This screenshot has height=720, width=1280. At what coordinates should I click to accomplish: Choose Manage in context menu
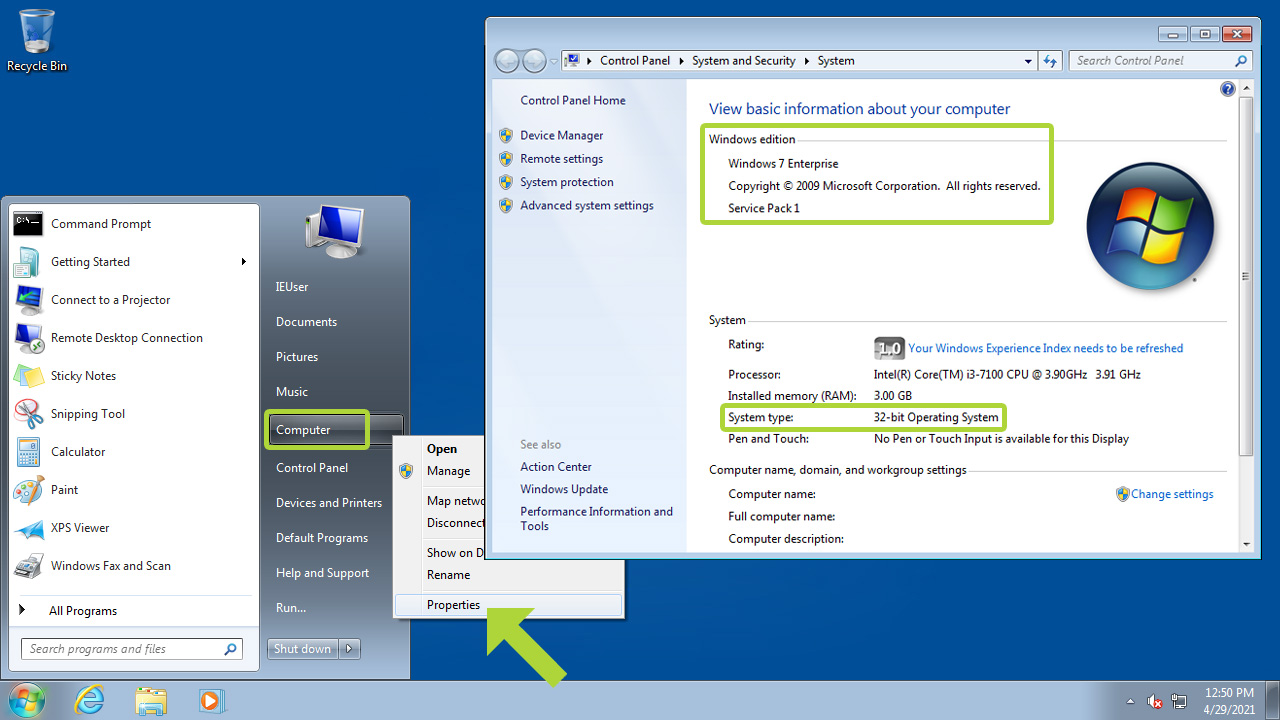448,471
